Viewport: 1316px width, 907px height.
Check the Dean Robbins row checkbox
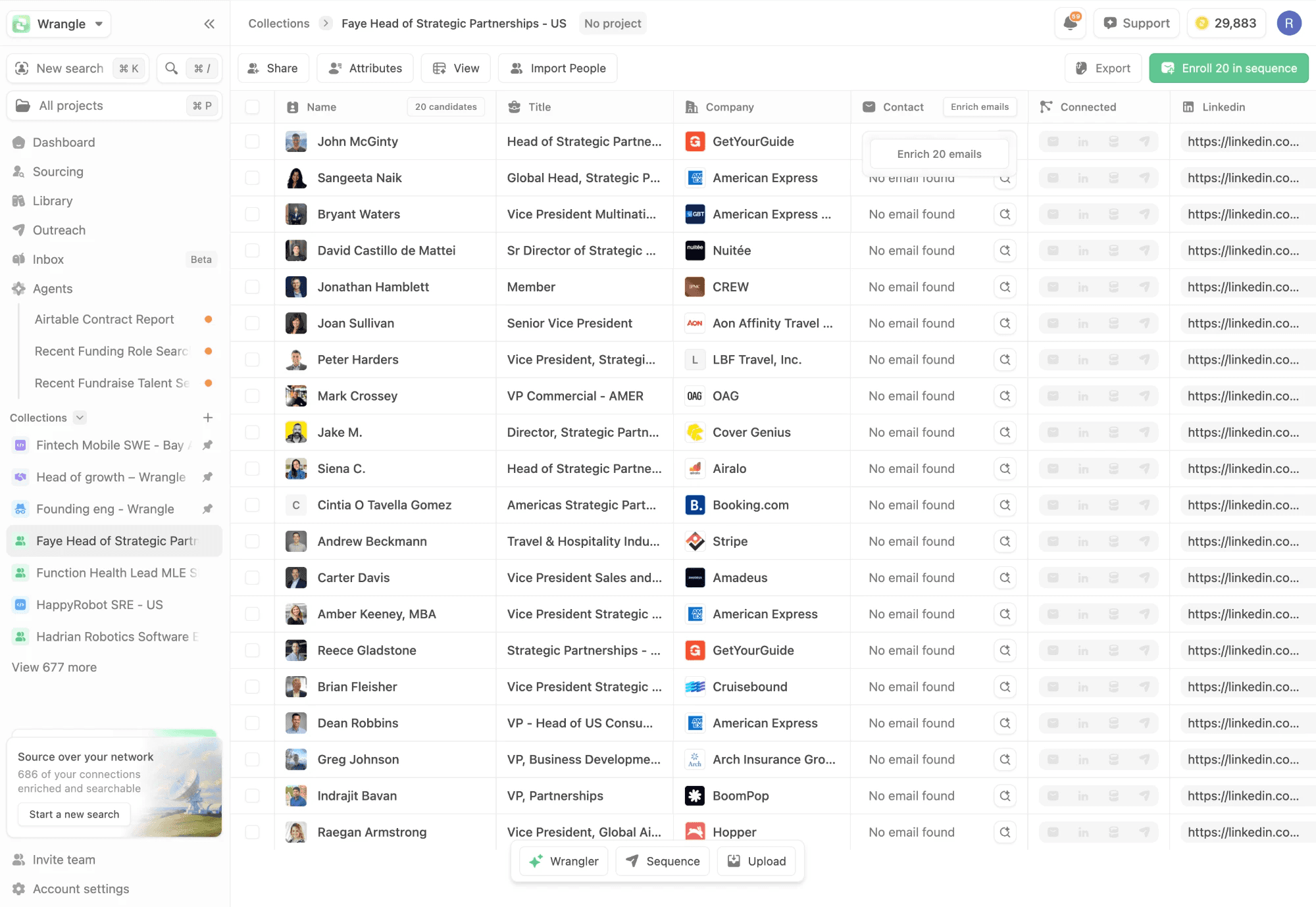252,723
